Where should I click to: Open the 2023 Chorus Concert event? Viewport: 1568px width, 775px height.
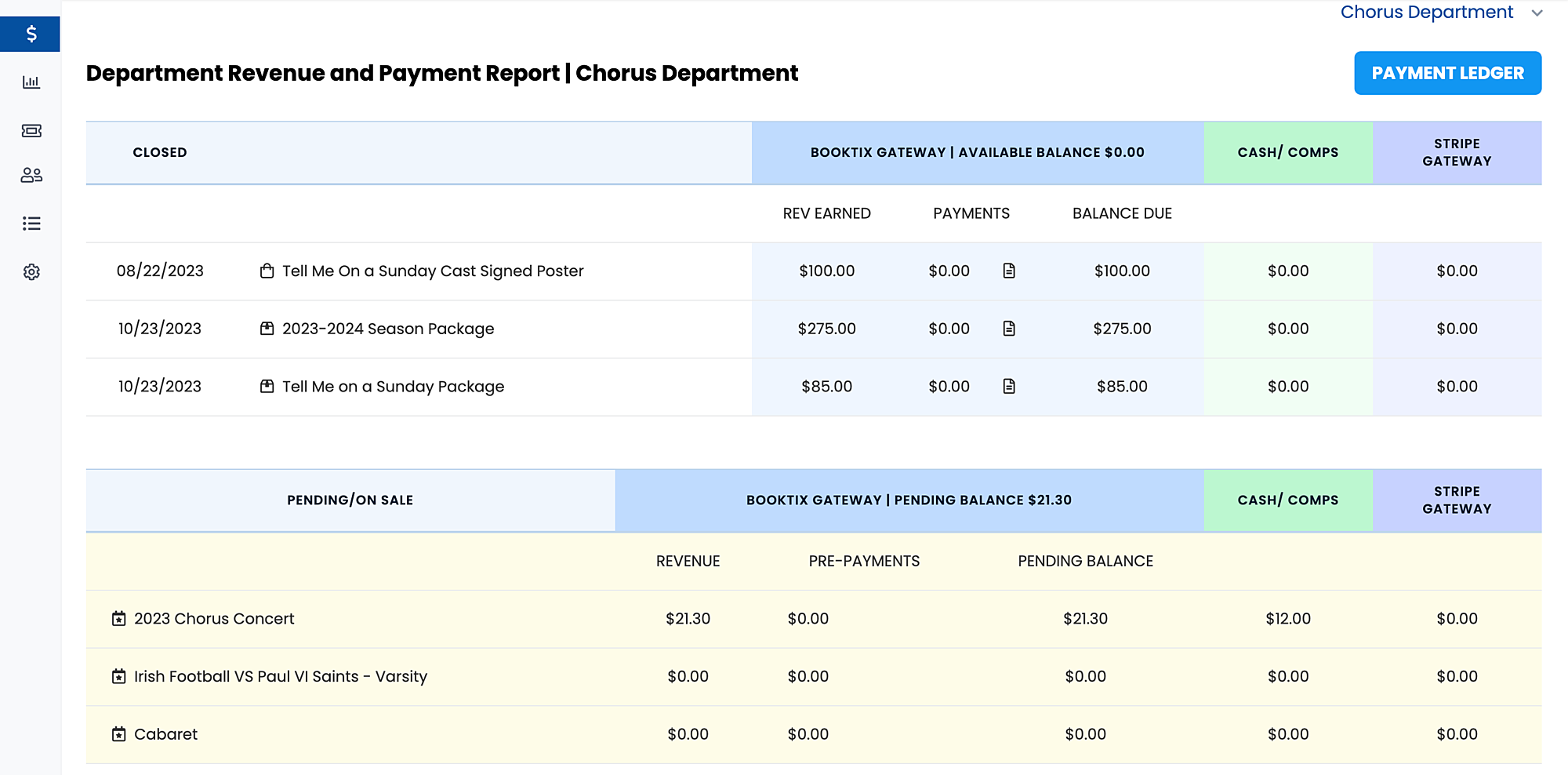(x=214, y=619)
